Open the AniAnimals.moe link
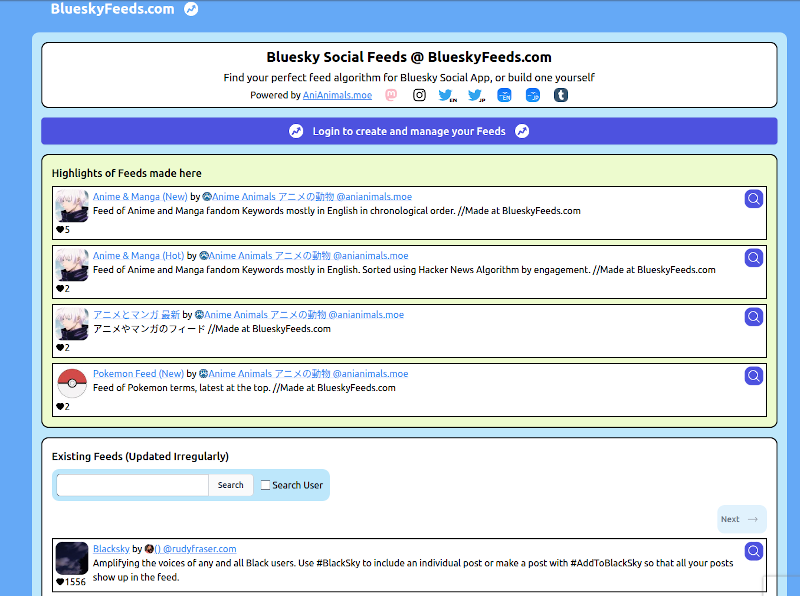The width and height of the screenshot is (800, 596). tap(337, 95)
